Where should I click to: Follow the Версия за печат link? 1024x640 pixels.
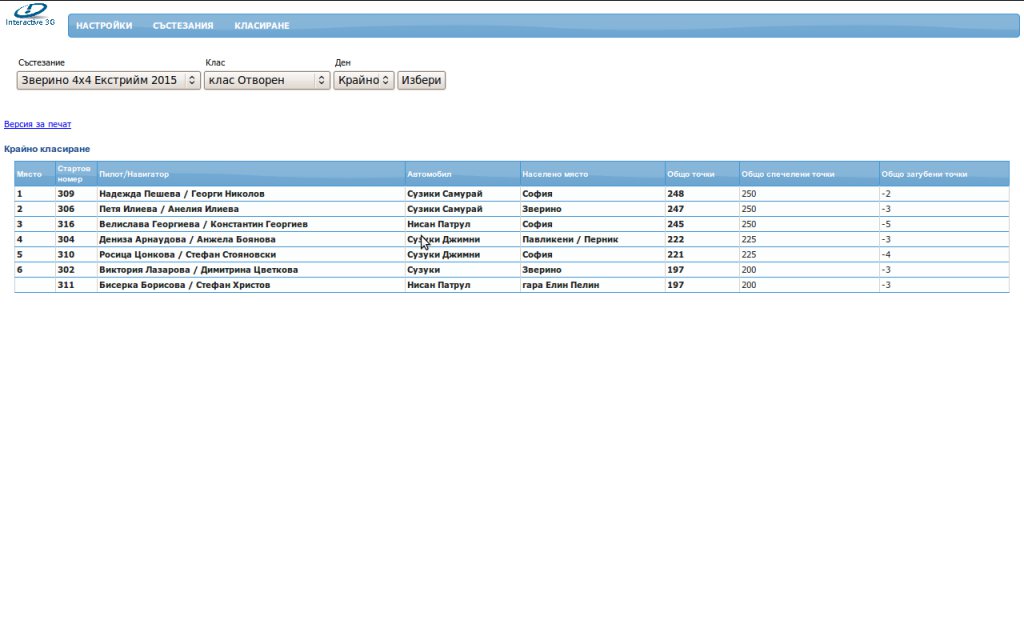pos(38,125)
